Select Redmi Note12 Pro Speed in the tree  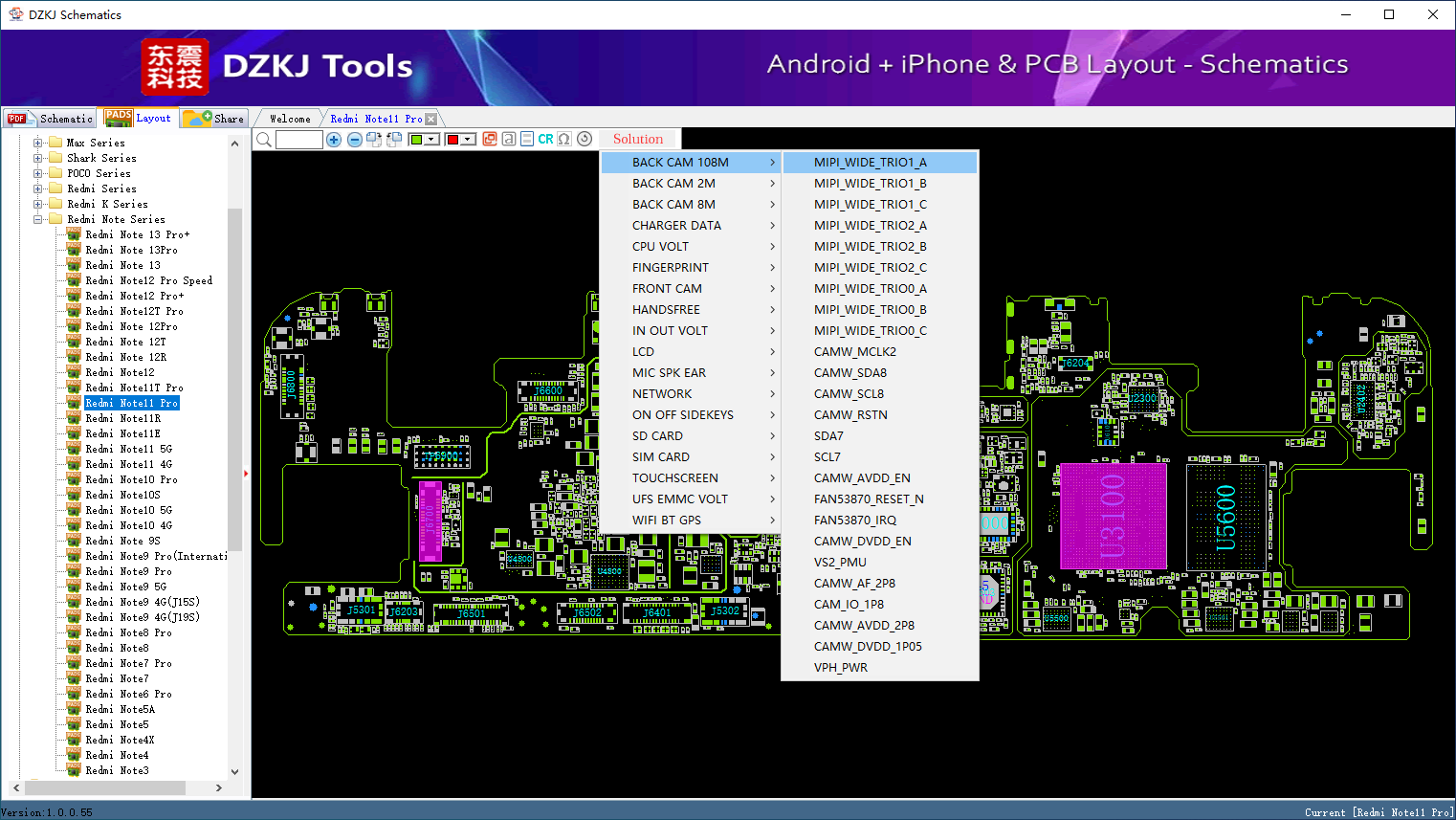point(148,280)
